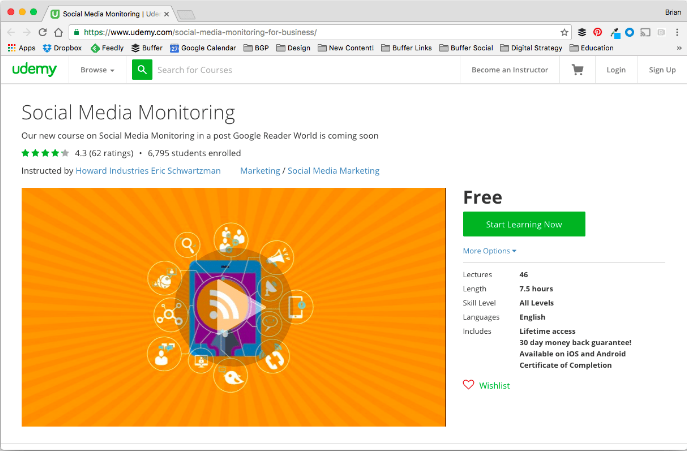Open the Digital Strategy bookmarks folder
This screenshot has height=451, width=687.
pos(531,48)
